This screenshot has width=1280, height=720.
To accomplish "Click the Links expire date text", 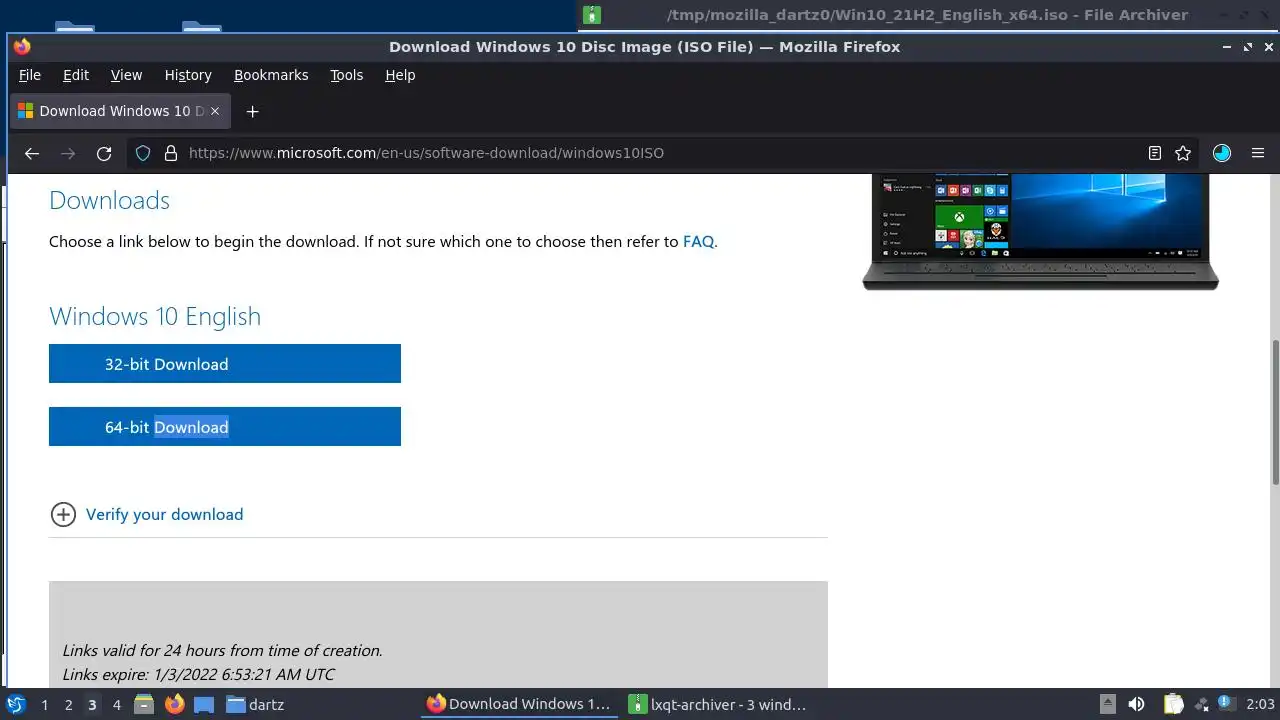I will point(199,675).
